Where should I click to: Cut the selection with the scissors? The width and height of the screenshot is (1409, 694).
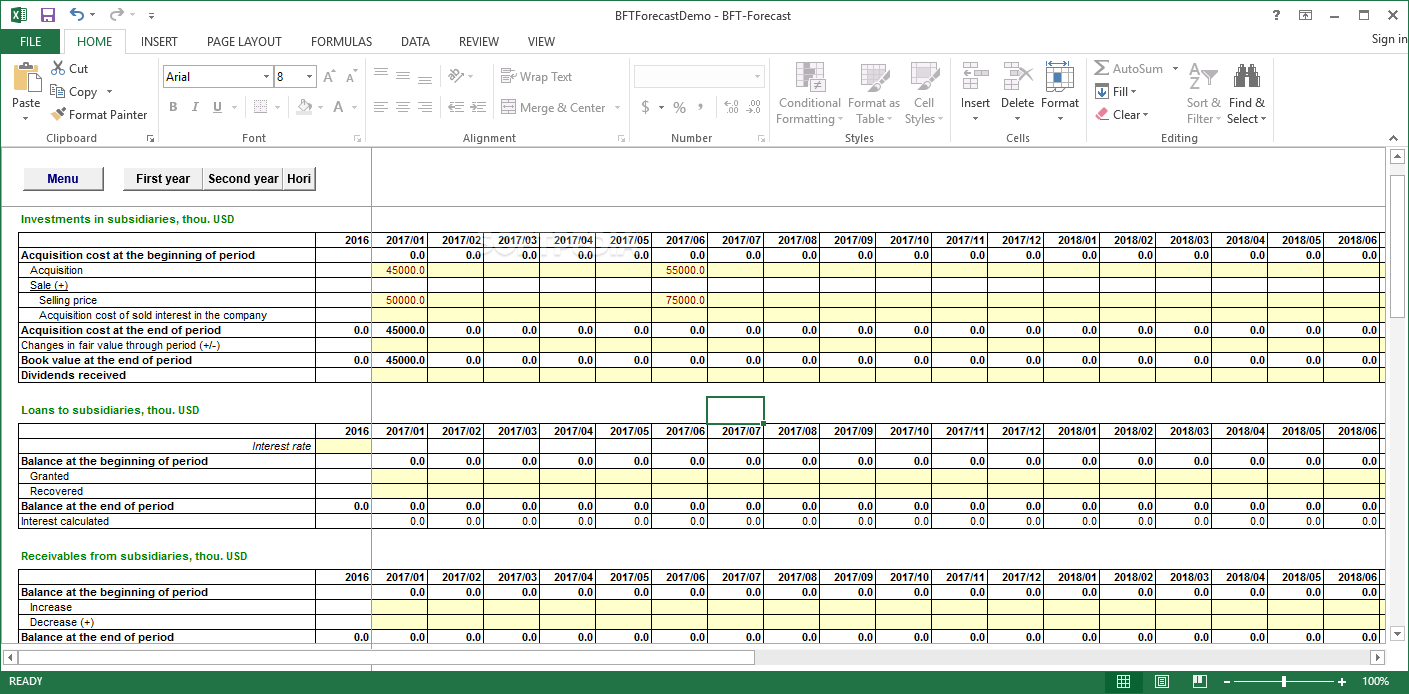pos(70,68)
